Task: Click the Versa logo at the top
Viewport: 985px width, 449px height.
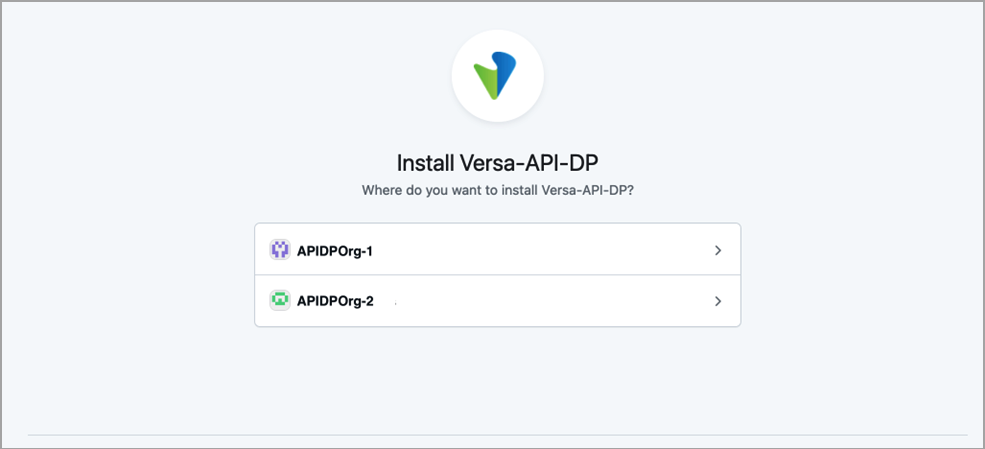Action: (497, 75)
